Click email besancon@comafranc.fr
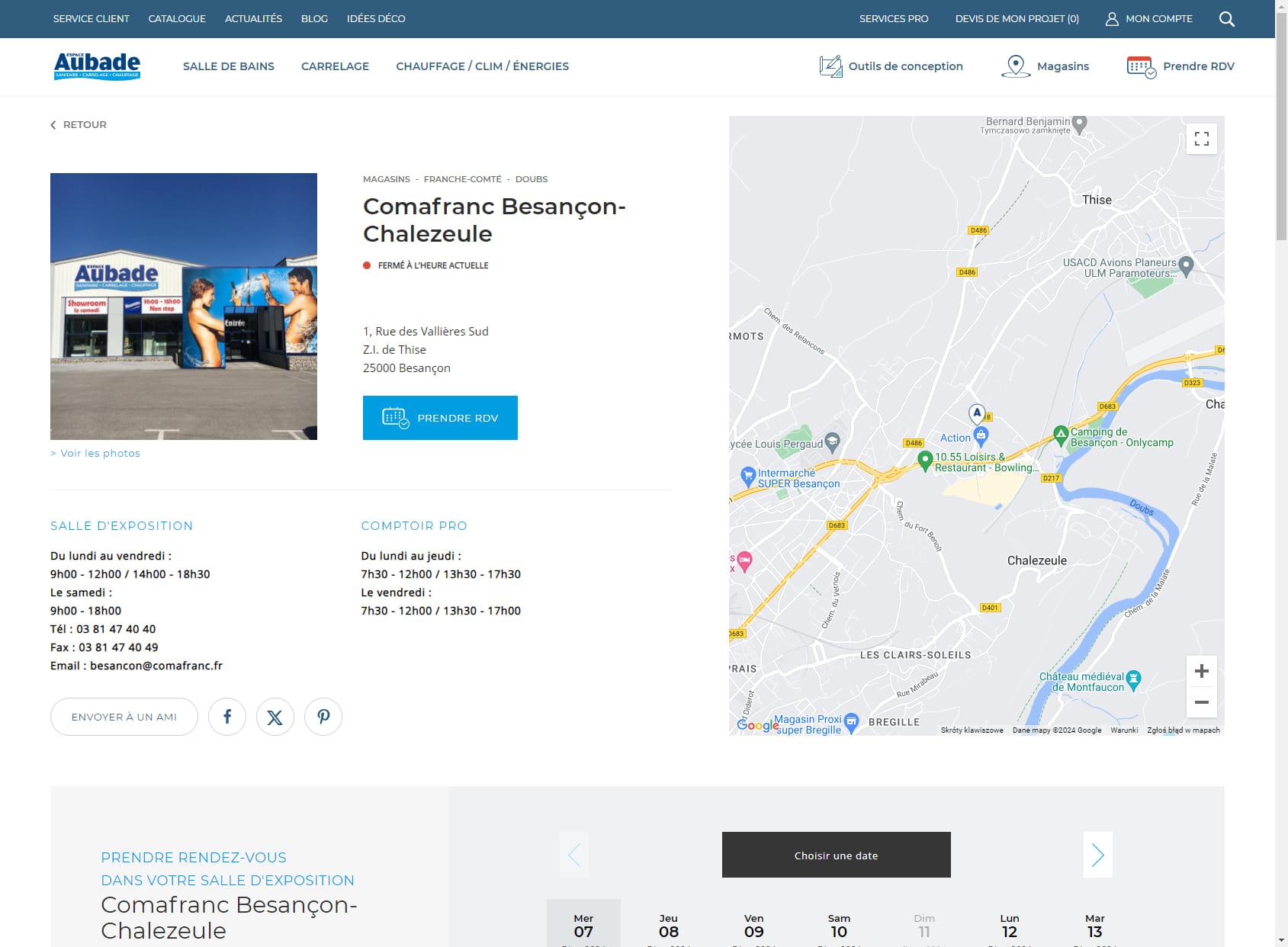The height and width of the screenshot is (947, 1288). click(x=156, y=666)
